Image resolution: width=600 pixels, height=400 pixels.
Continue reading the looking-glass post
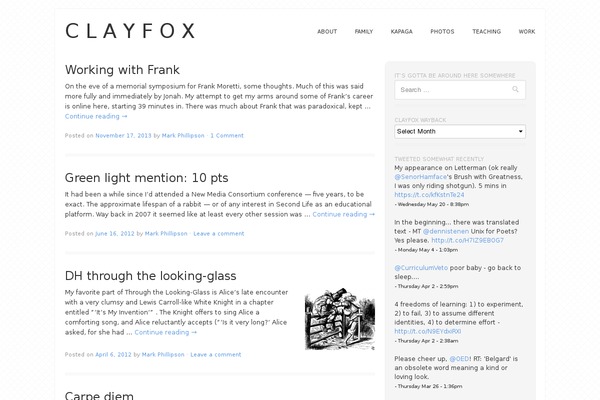pos(166,332)
